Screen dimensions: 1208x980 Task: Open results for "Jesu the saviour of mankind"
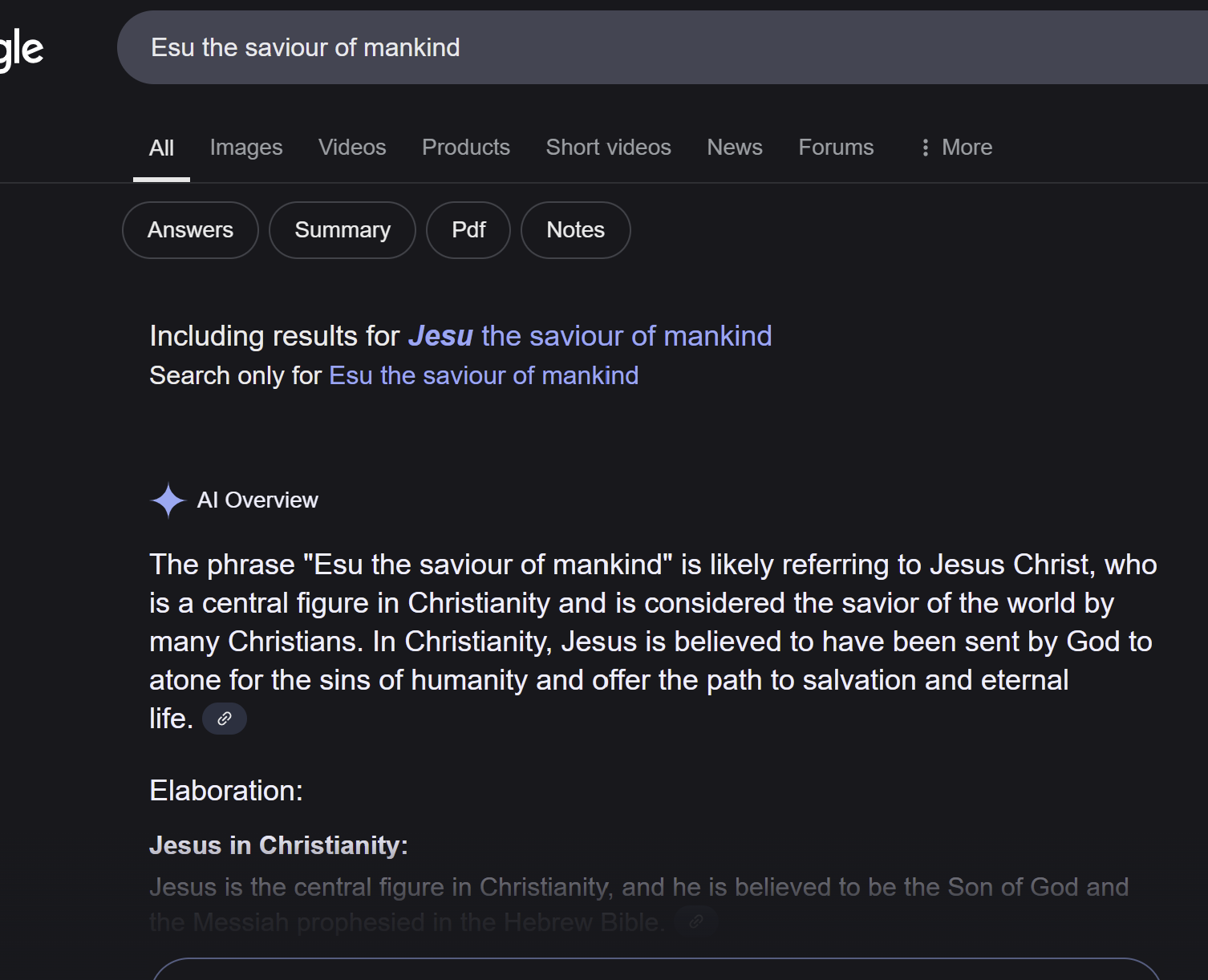[x=590, y=336]
